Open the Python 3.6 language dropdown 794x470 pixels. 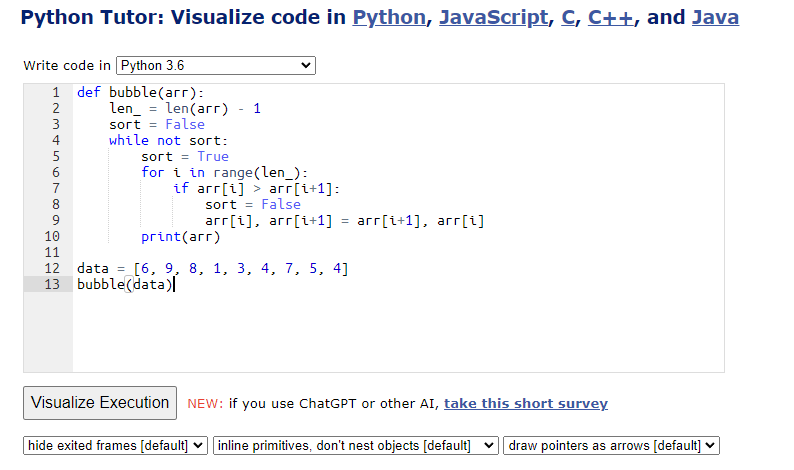216,65
